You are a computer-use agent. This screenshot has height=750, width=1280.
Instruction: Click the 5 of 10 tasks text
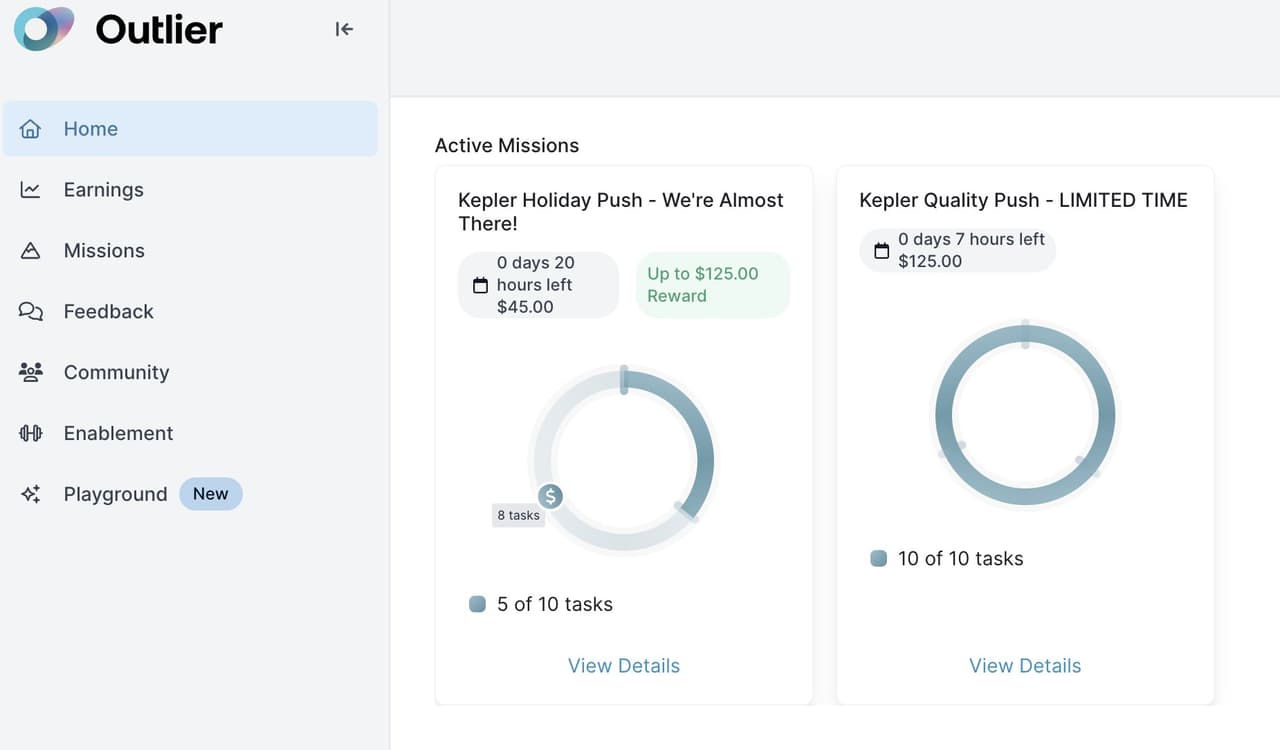point(555,604)
